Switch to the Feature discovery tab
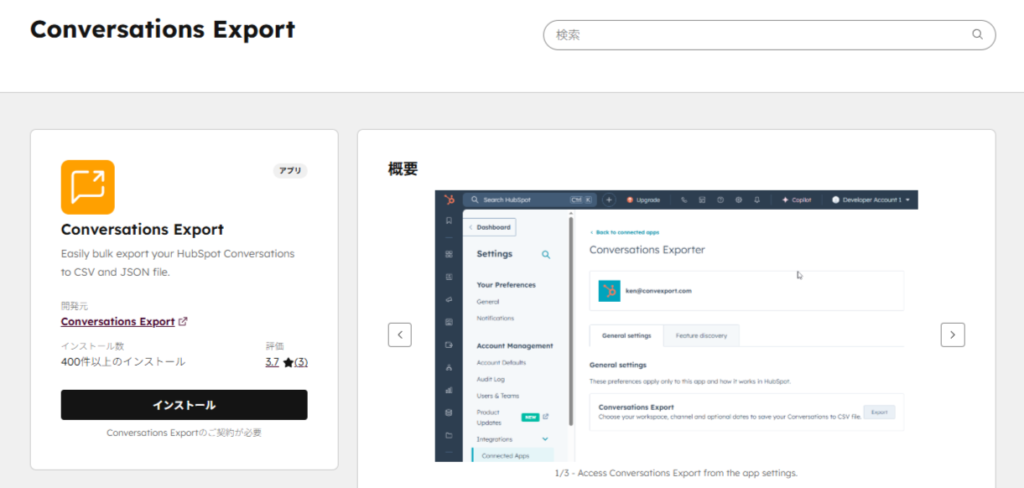The width and height of the screenshot is (1024, 488). [701, 335]
